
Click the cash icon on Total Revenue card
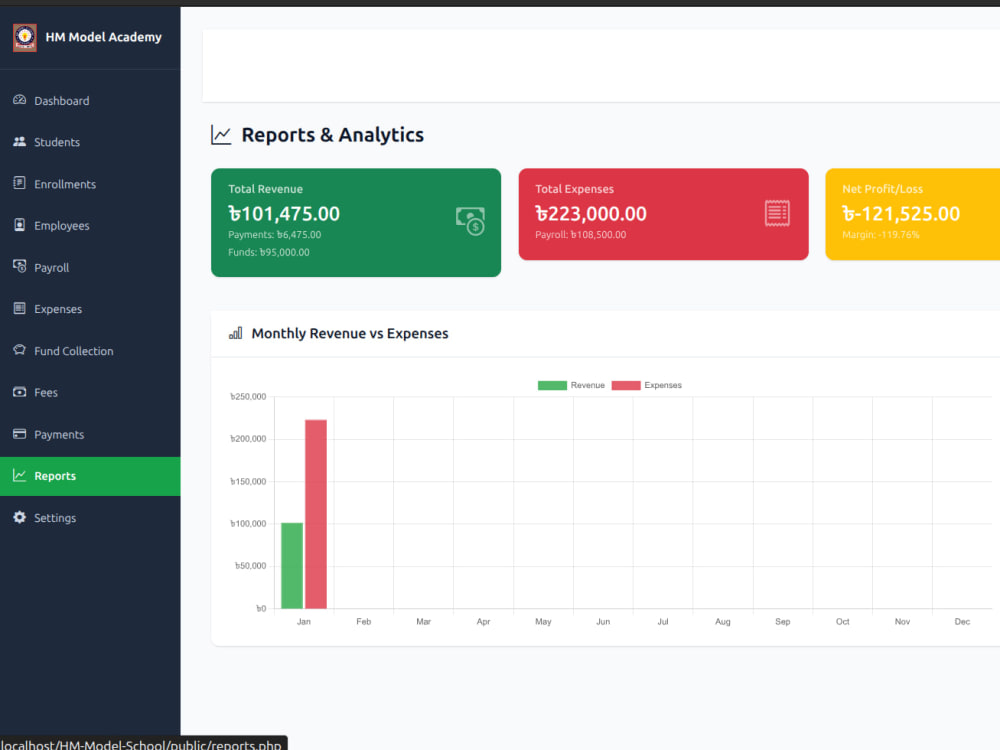(470, 221)
